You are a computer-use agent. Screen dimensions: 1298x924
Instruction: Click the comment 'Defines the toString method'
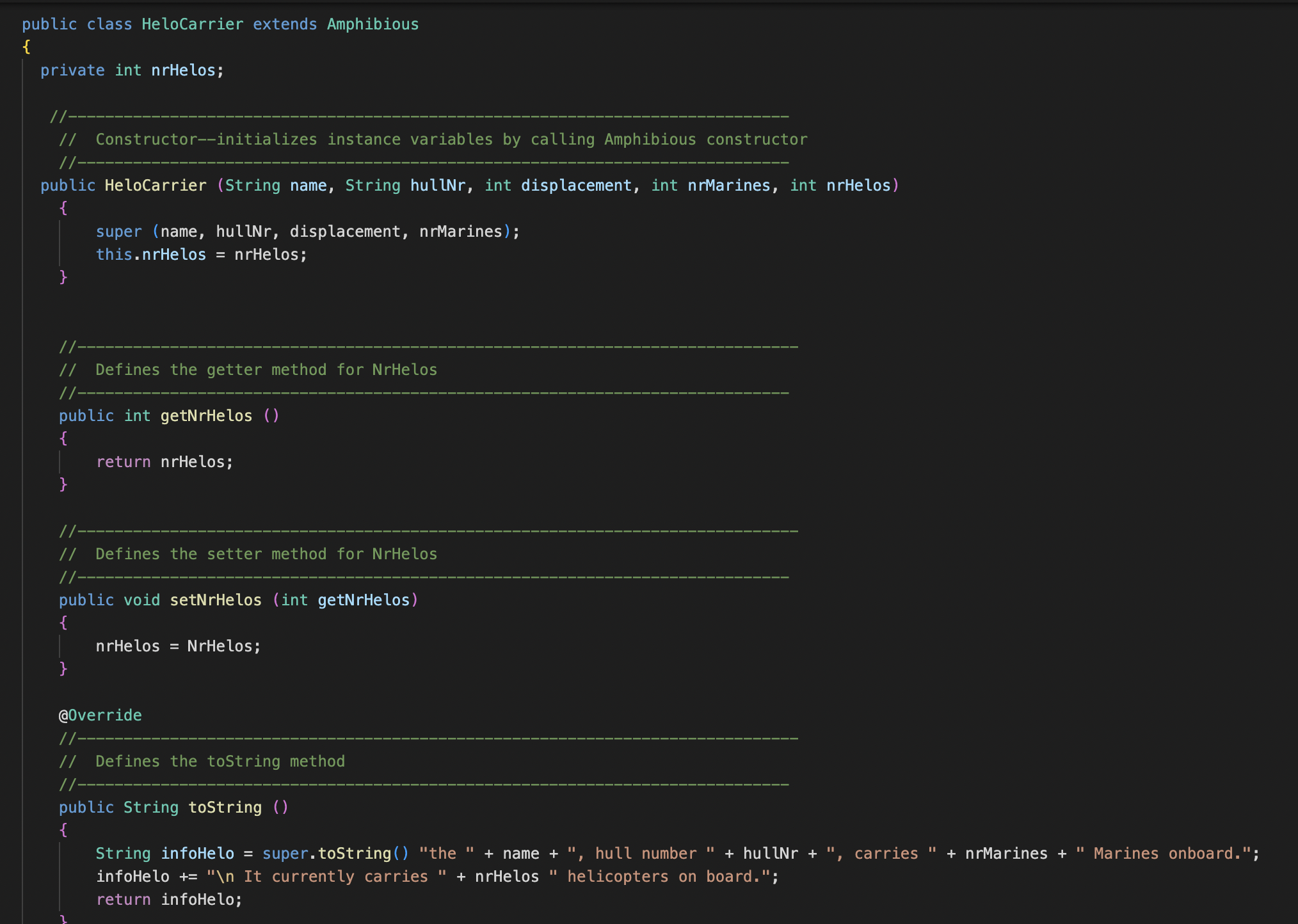202,761
